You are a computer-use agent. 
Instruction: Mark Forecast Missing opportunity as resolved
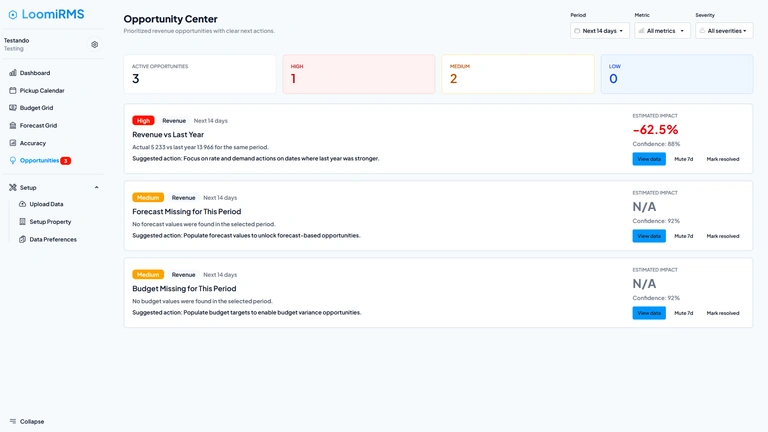tap(722, 236)
